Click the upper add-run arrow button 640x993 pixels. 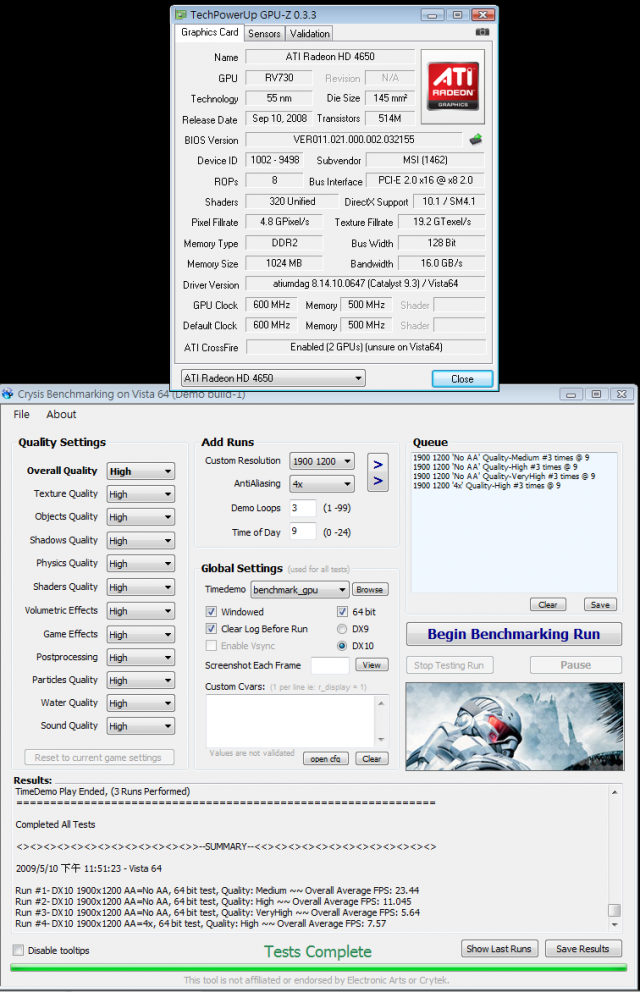coord(378,464)
